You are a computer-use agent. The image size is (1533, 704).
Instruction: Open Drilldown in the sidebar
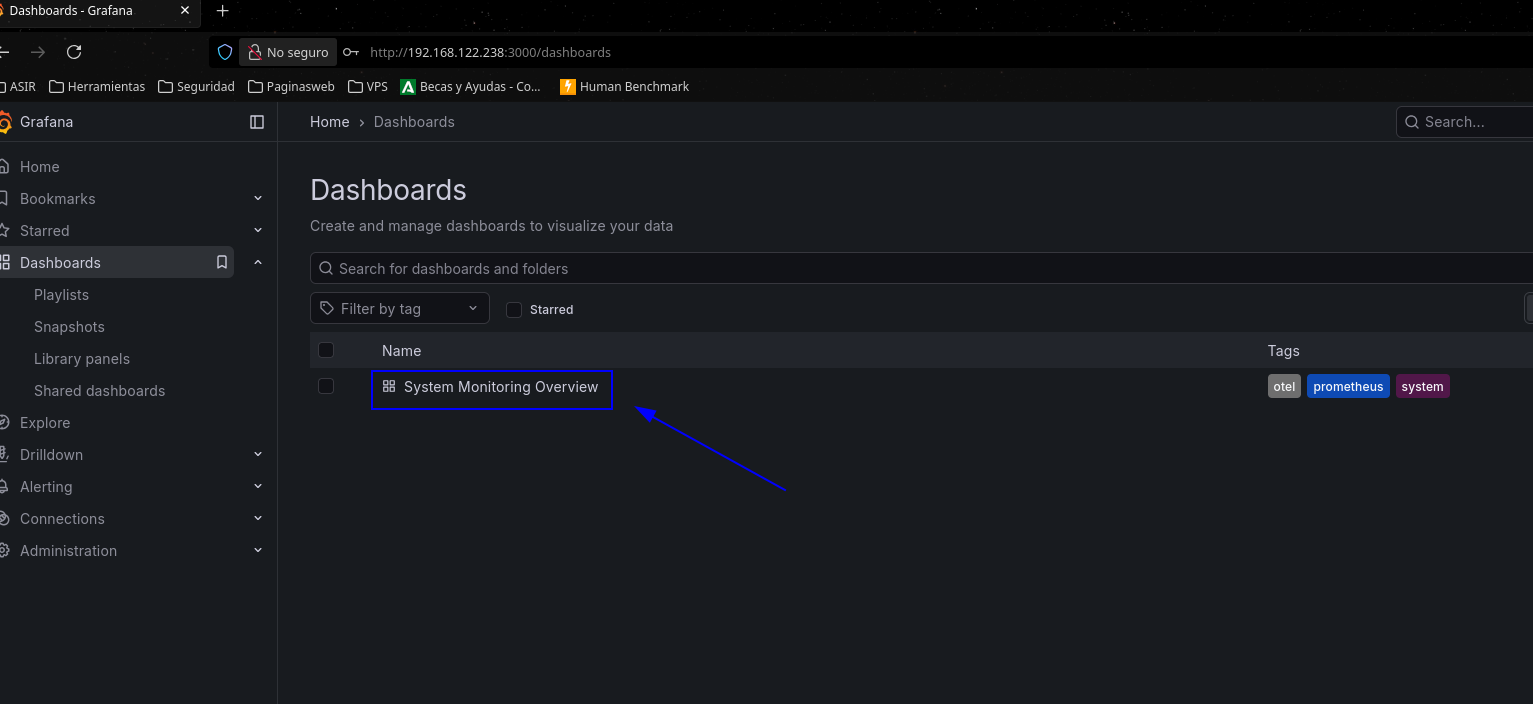51,455
